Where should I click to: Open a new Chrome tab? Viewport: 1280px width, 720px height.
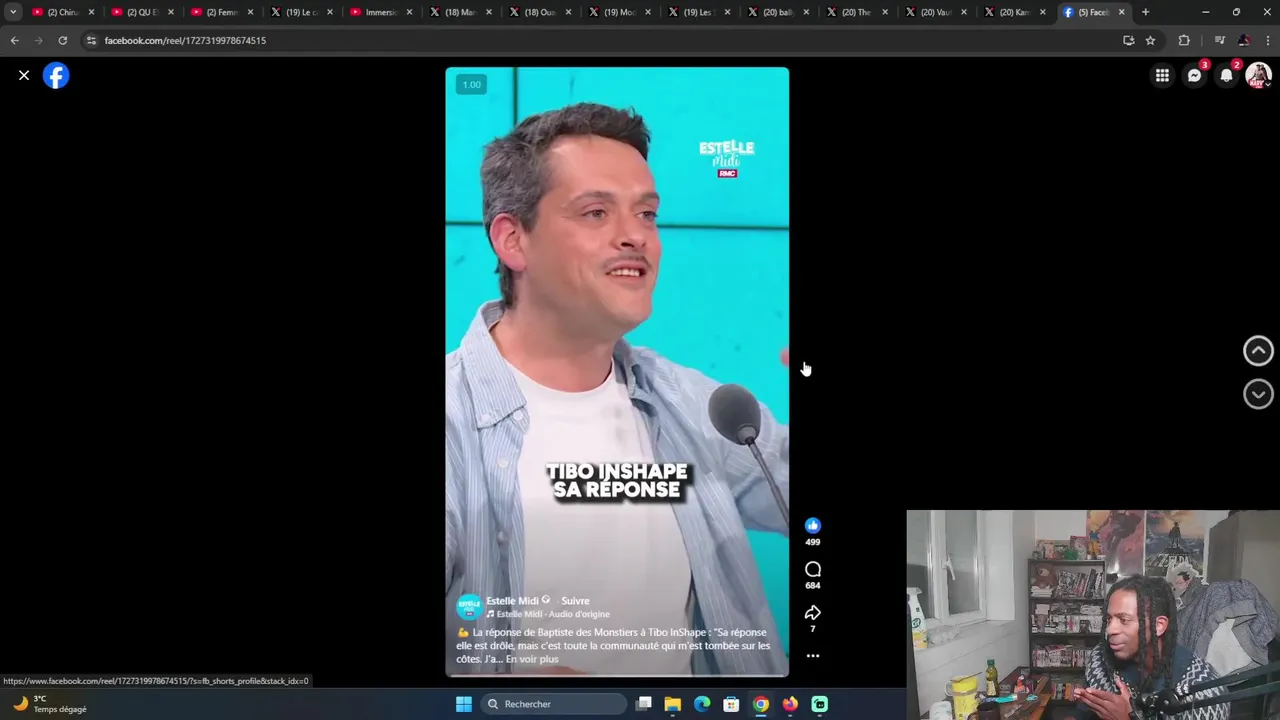pos(1145,12)
